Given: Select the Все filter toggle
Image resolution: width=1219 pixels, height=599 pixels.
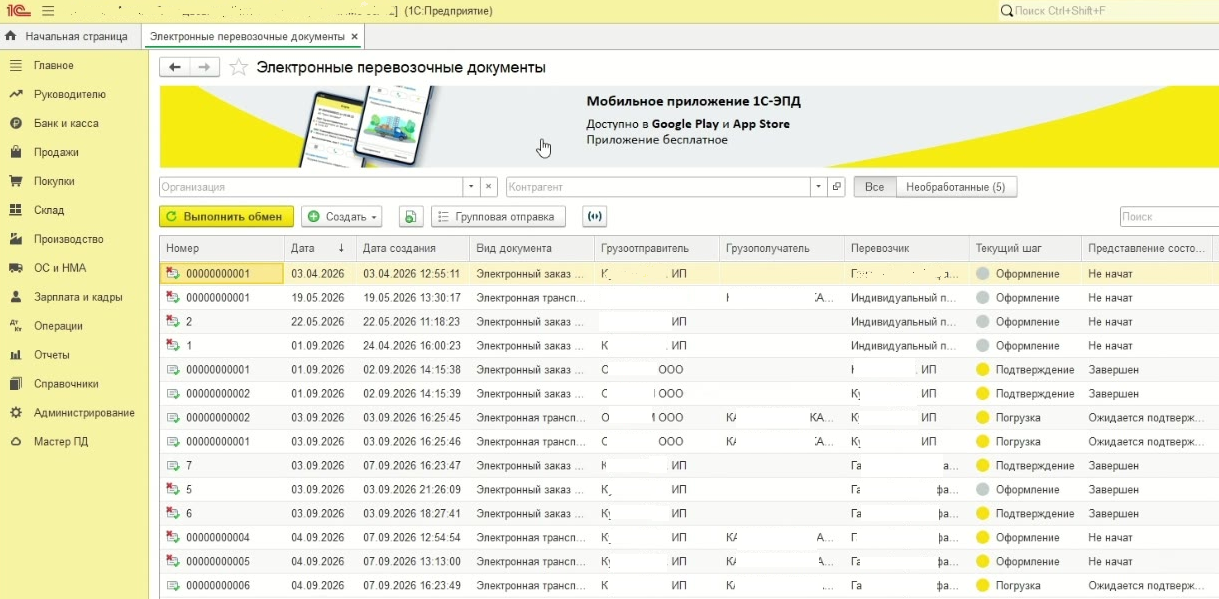Looking at the screenshot, I should (875, 187).
